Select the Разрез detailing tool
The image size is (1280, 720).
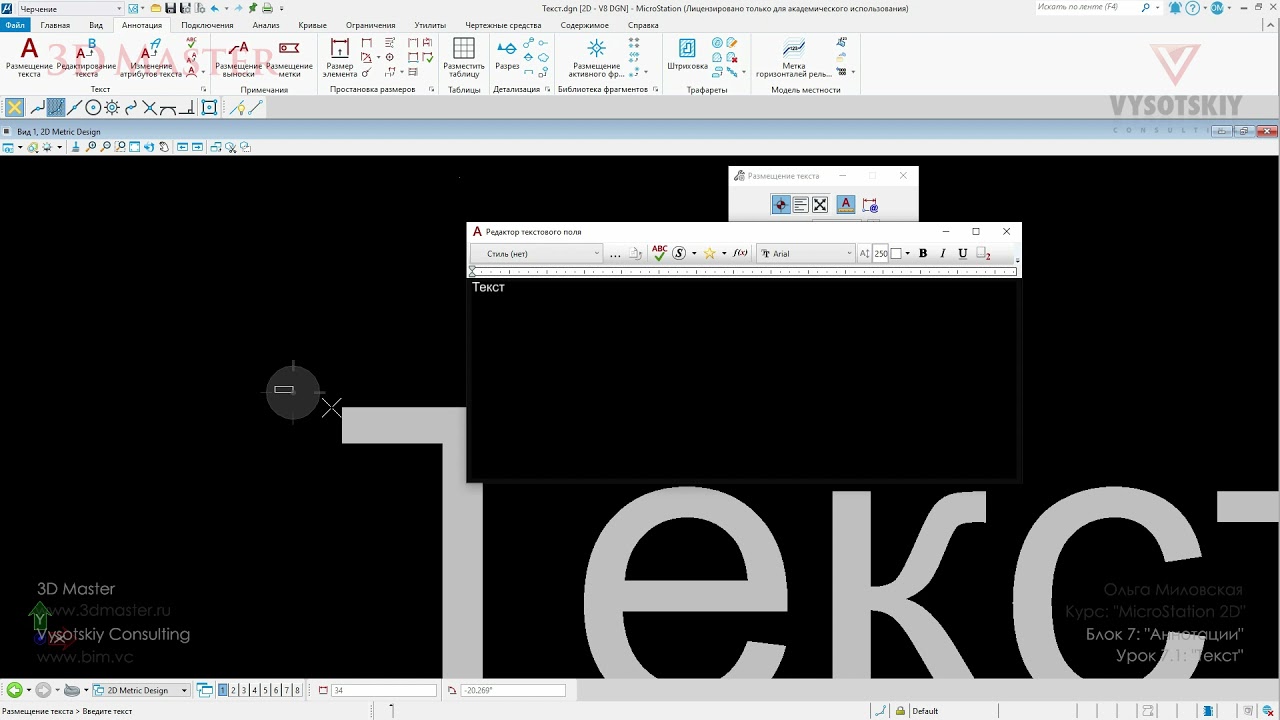point(507,55)
